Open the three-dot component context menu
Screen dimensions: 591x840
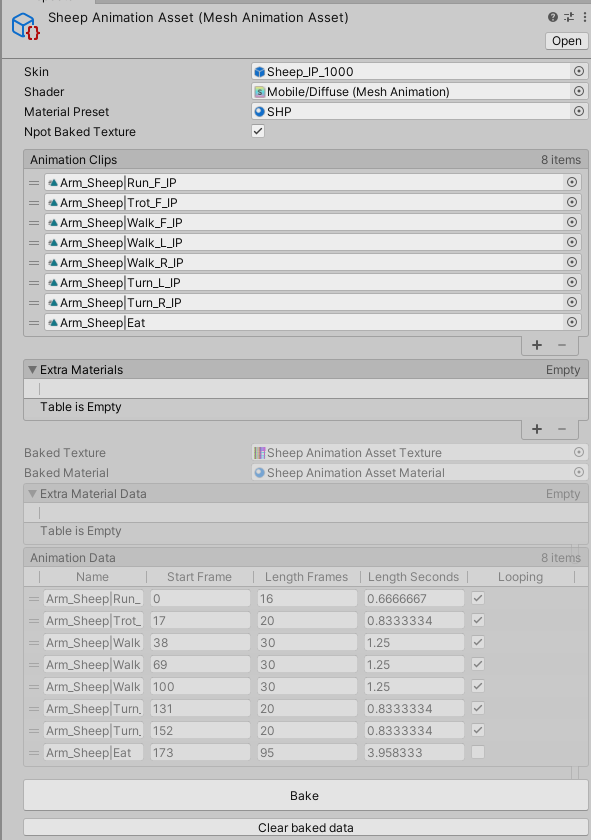(x=584, y=17)
